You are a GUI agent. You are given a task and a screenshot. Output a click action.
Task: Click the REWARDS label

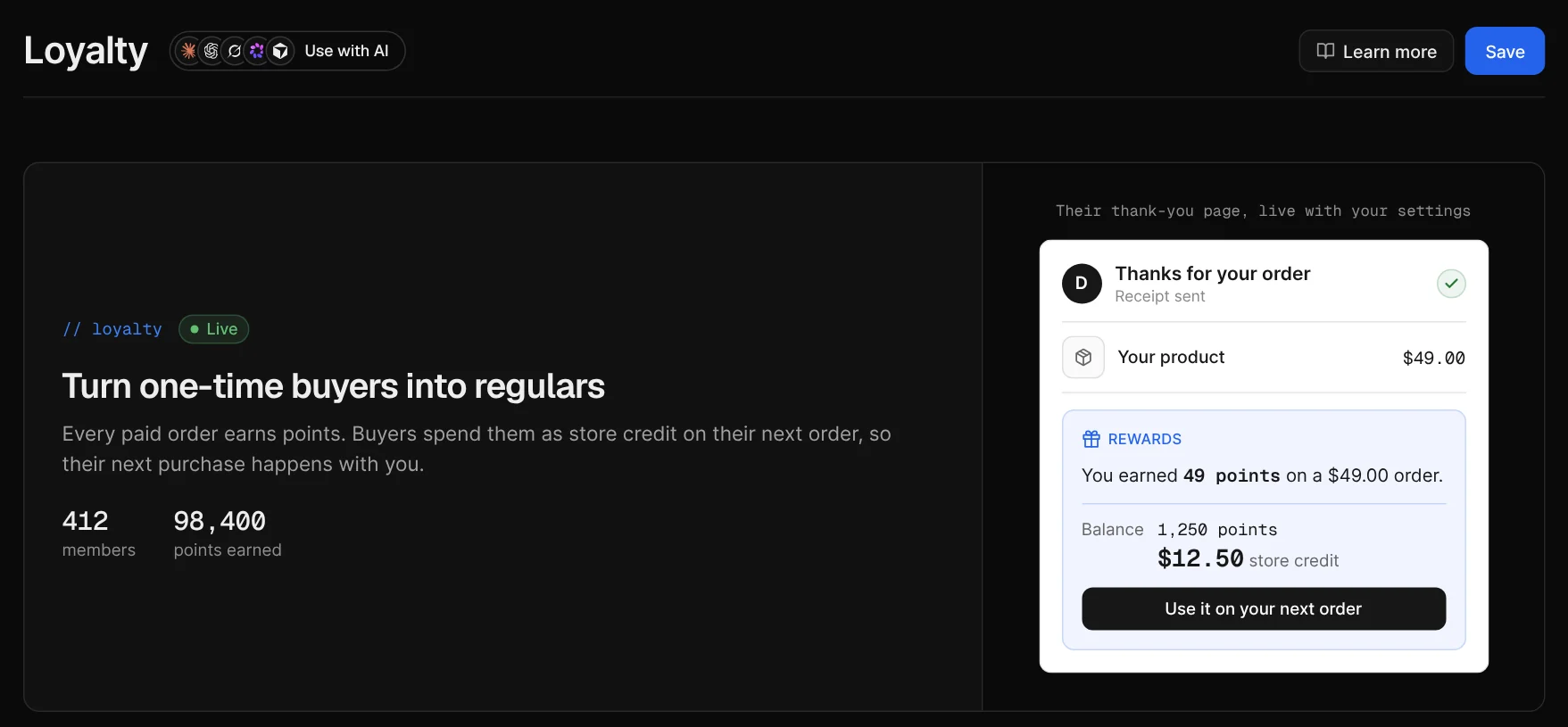click(x=1144, y=439)
